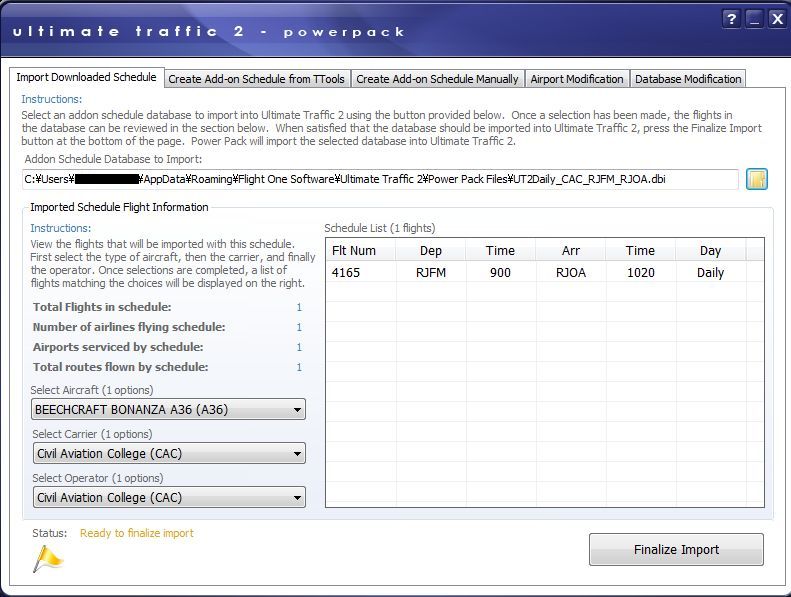Select the 900 departure time cell

(500, 273)
